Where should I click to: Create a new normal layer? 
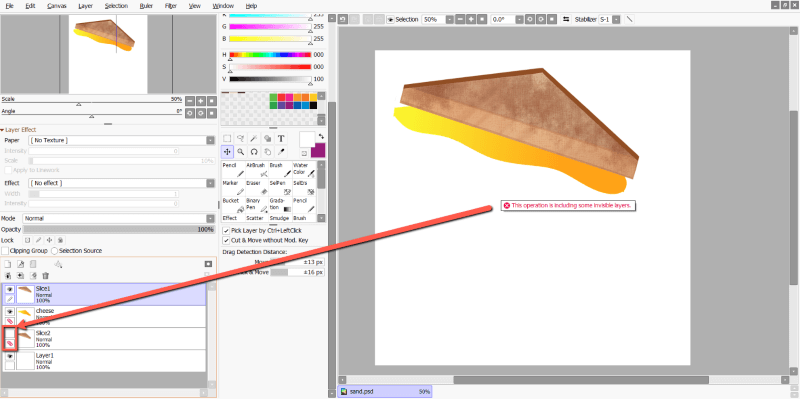coord(8,264)
